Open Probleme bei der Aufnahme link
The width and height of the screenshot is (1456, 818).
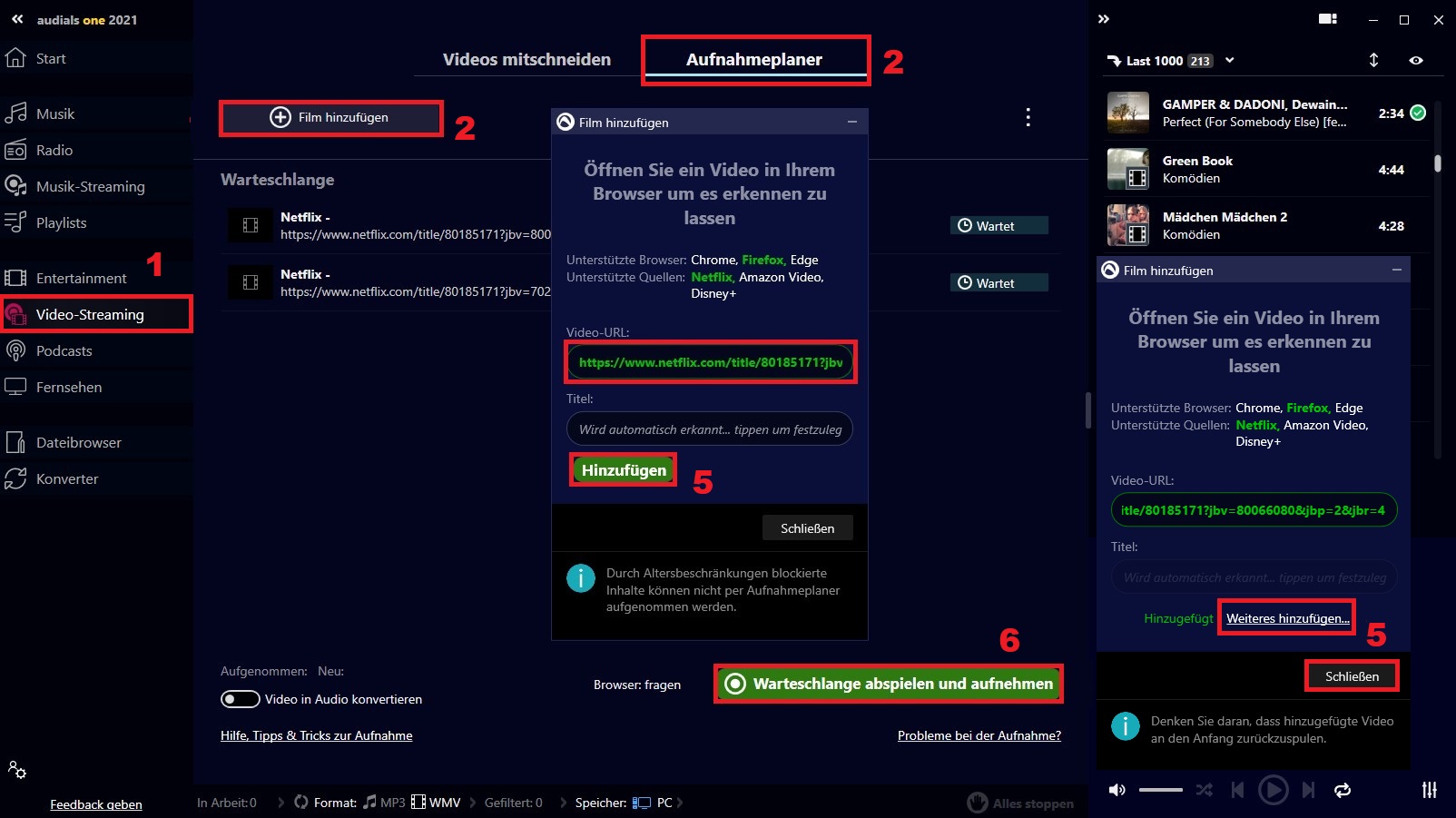click(979, 735)
